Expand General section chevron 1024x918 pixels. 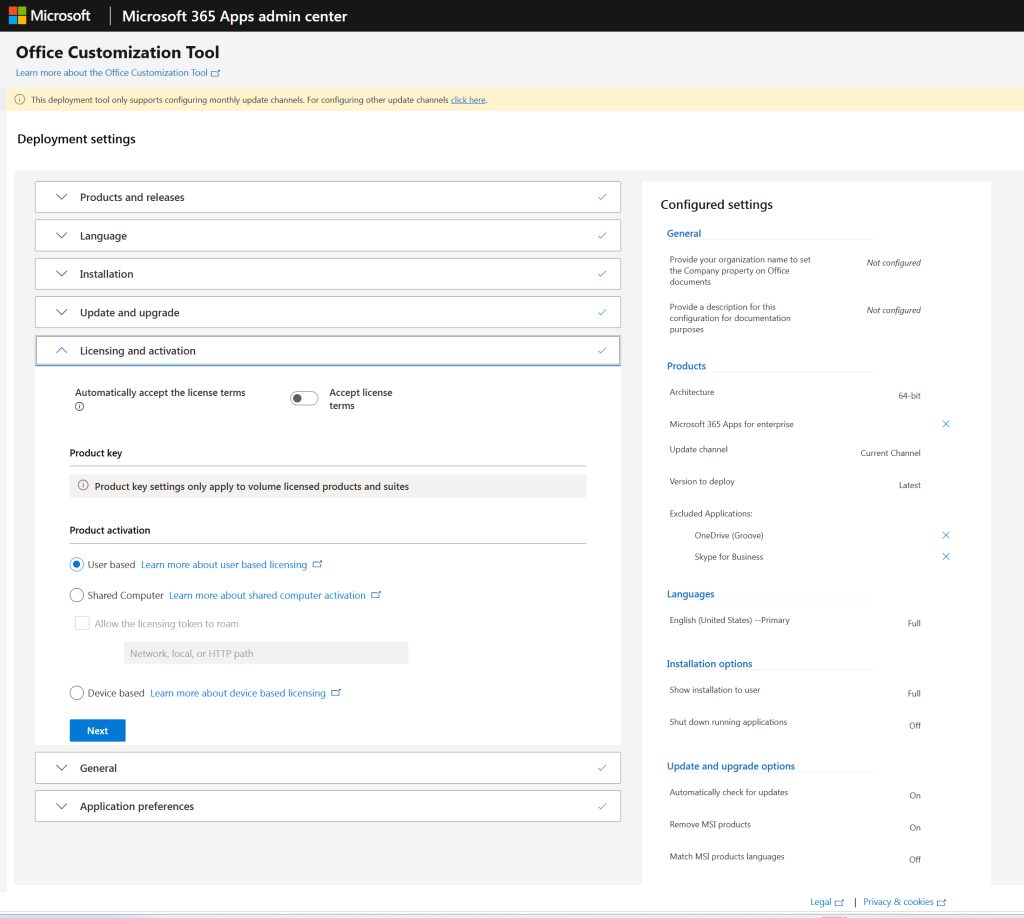(61, 768)
